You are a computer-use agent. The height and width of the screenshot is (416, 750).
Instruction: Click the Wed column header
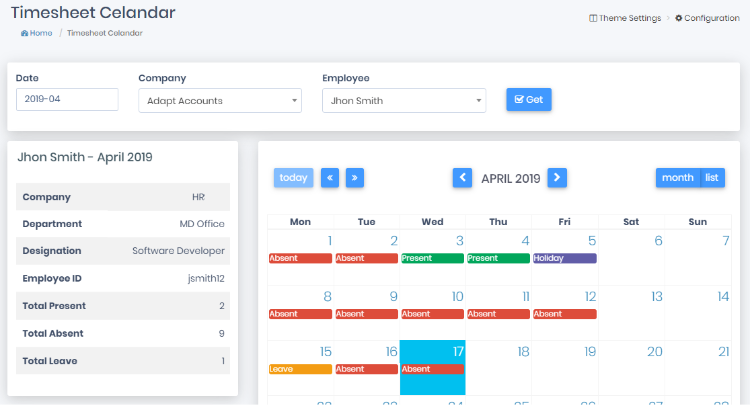pyautogui.click(x=432, y=222)
